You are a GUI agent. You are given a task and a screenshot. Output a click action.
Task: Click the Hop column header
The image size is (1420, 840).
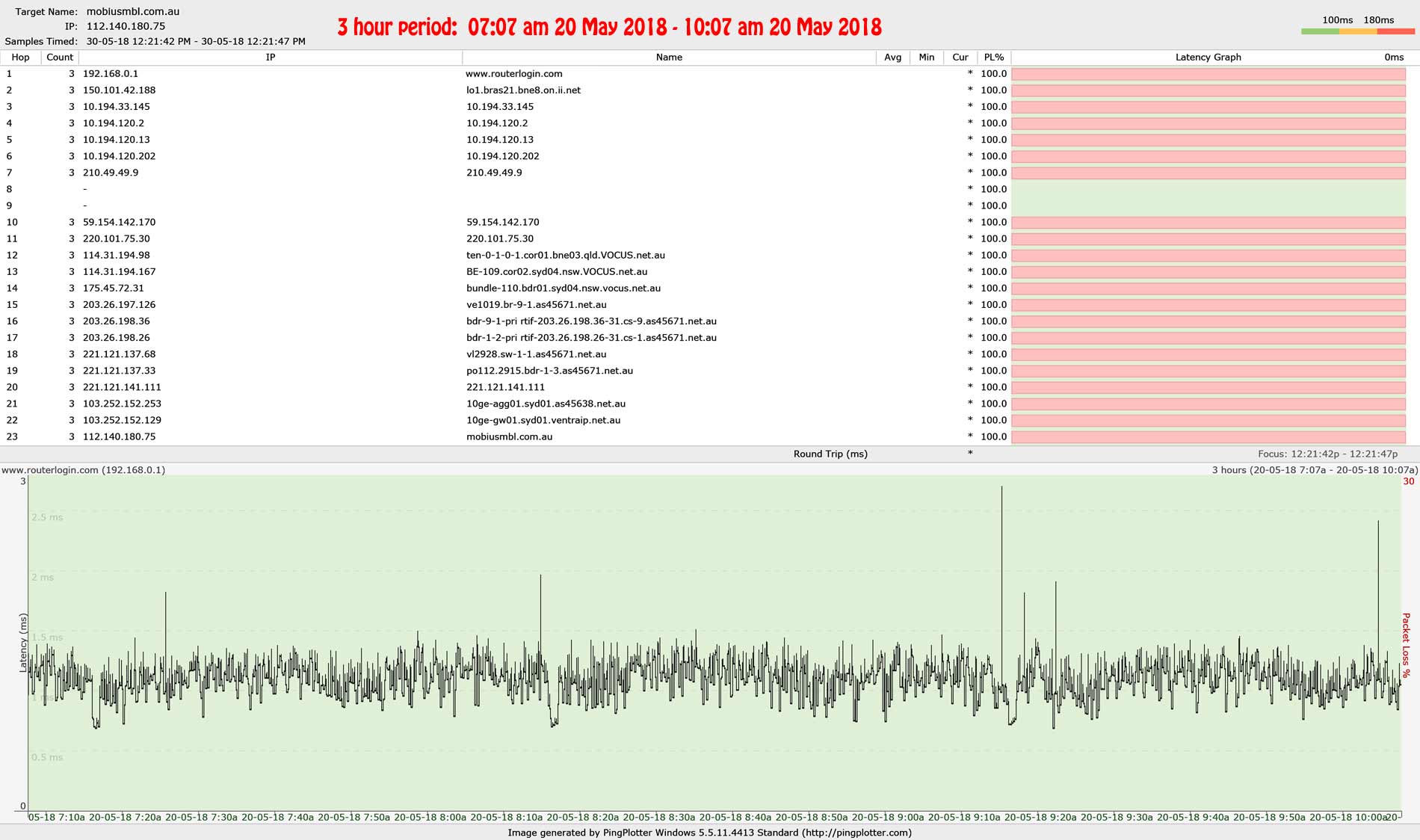(x=20, y=58)
